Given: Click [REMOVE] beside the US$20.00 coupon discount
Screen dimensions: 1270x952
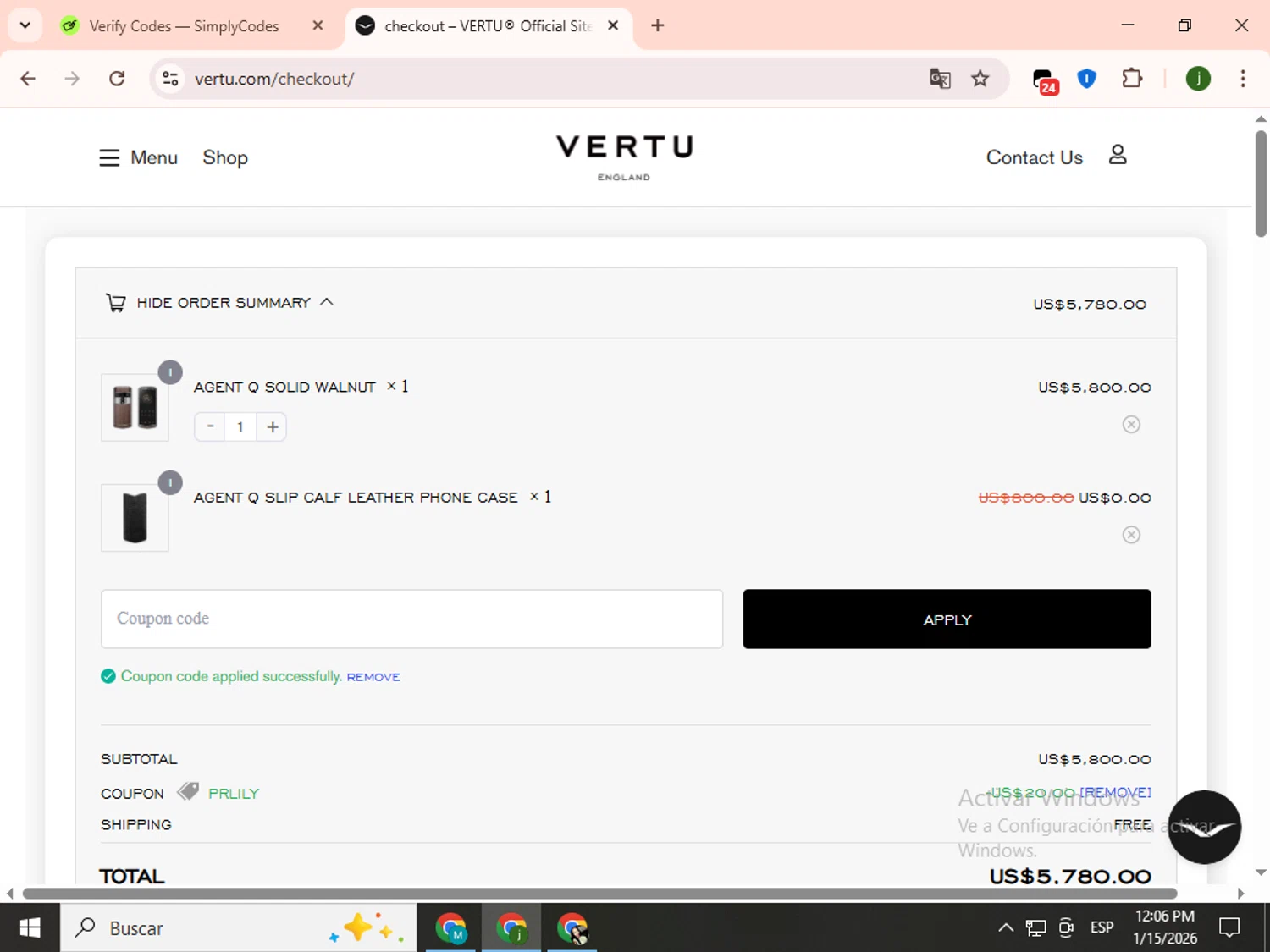Looking at the screenshot, I should [x=1115, y=793].
